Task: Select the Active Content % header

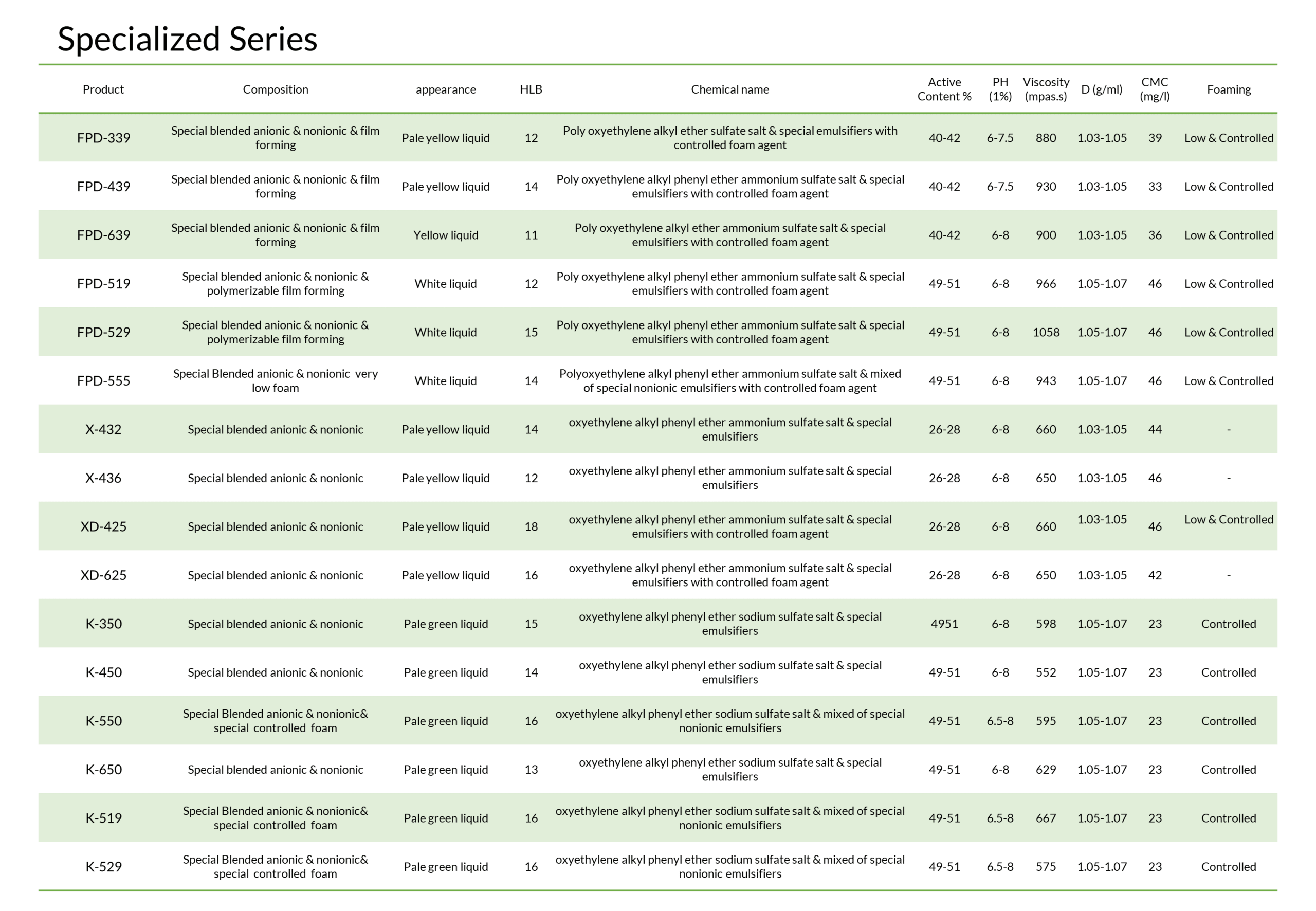Action: point(944,89)
